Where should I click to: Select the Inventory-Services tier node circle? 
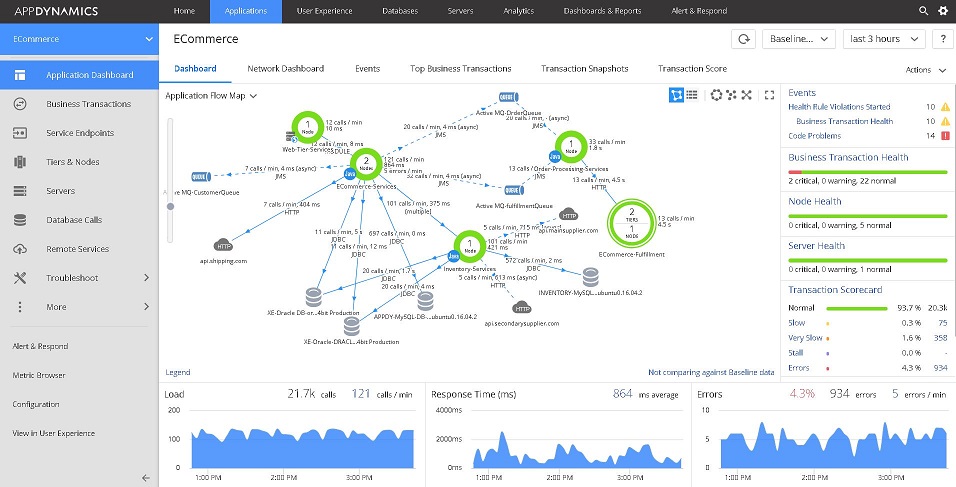coord(470,246)
